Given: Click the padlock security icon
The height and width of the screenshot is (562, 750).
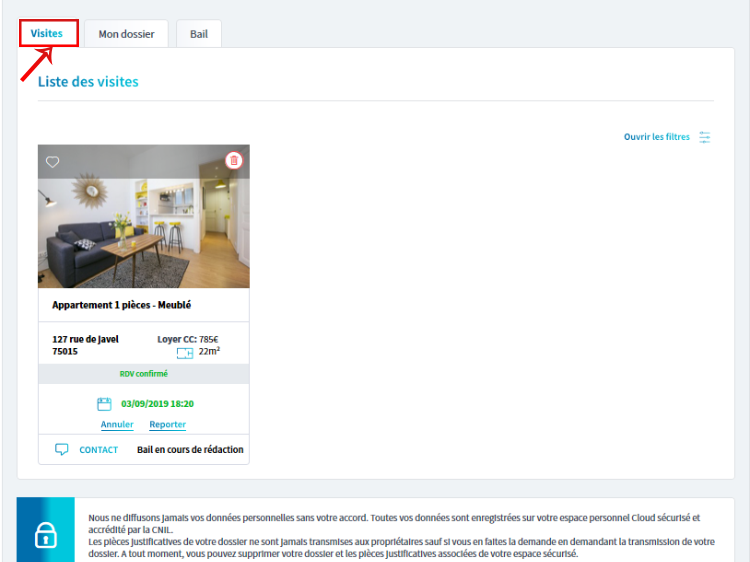Looking at the screenshot, I should (45, 535).
